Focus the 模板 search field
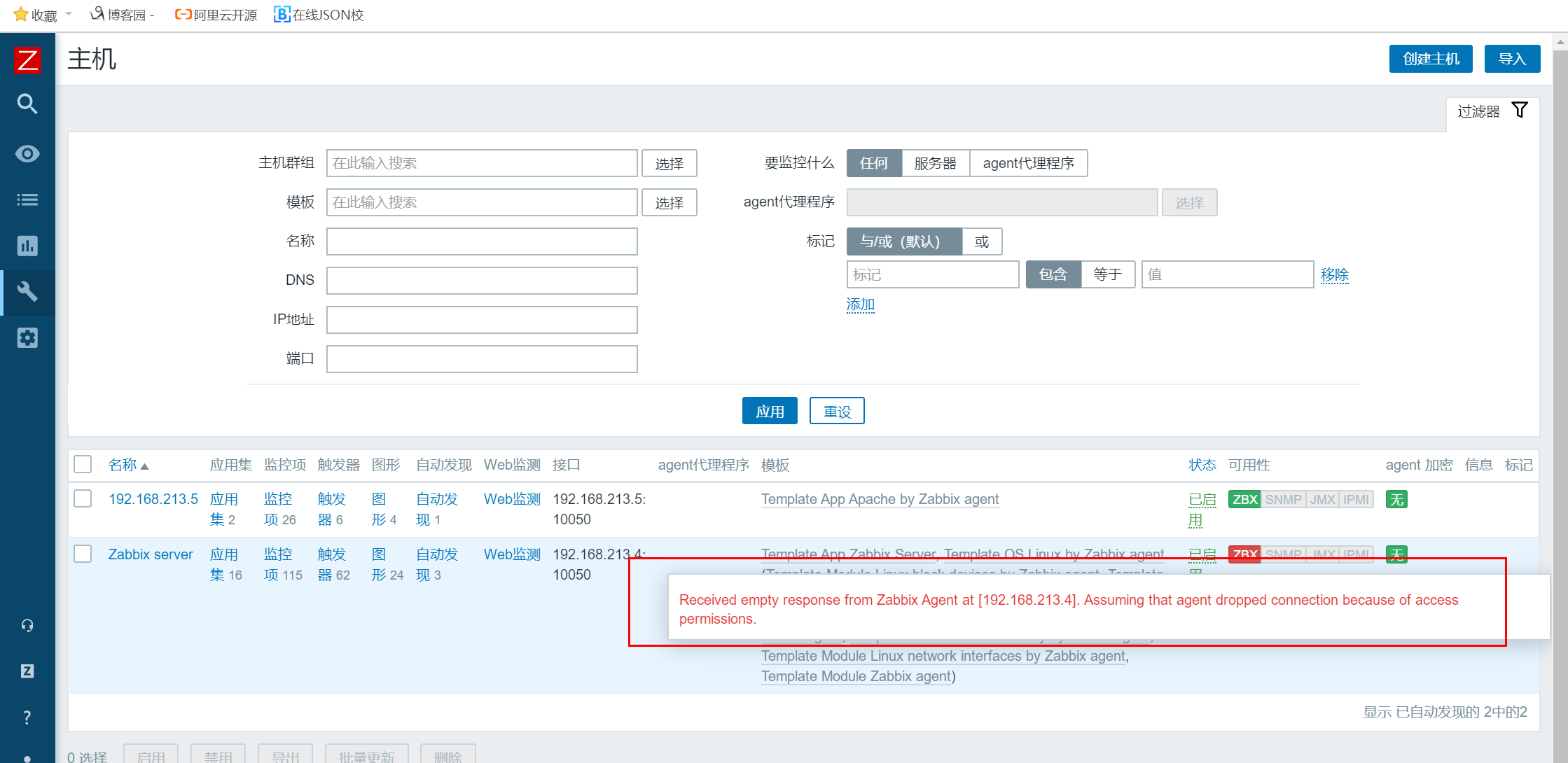The height and width of the screenshot is (763, 1568). pos(482,202)
